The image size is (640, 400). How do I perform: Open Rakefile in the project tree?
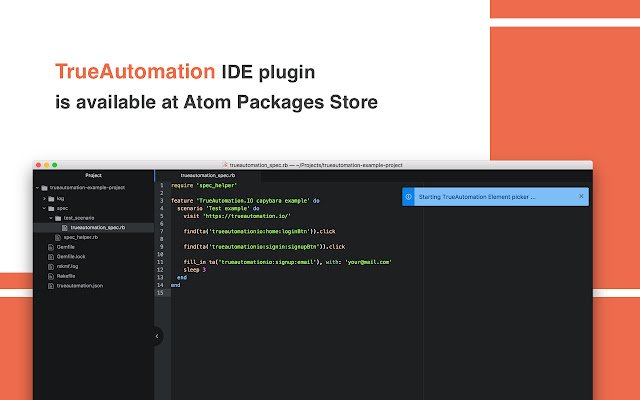66,276
